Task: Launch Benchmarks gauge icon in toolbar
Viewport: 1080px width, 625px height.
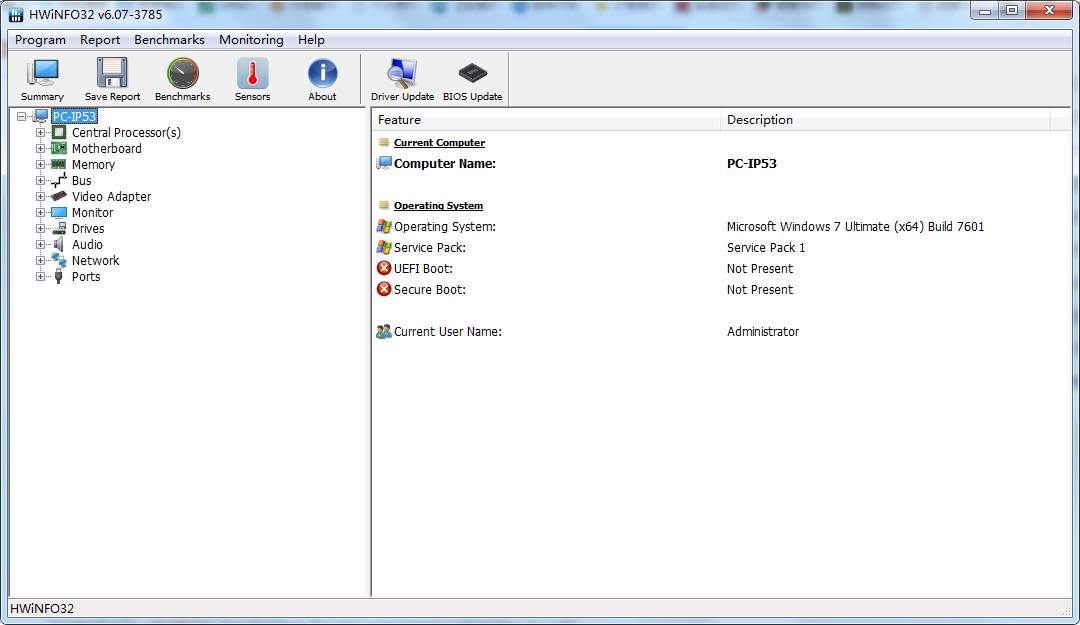Action: coord(183,73)
